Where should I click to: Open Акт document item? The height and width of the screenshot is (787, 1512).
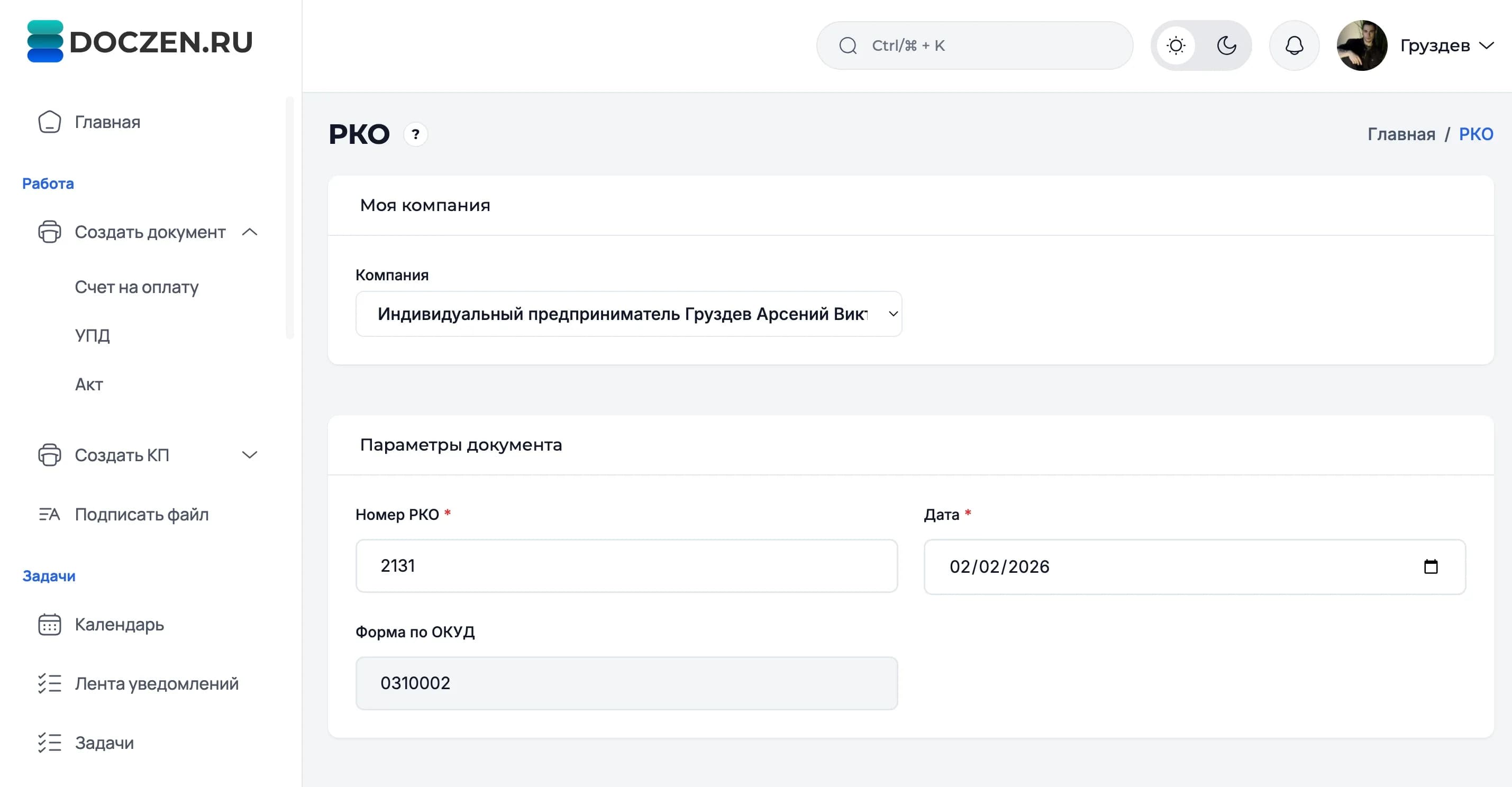pyautogui.click(x=89, y=385)
